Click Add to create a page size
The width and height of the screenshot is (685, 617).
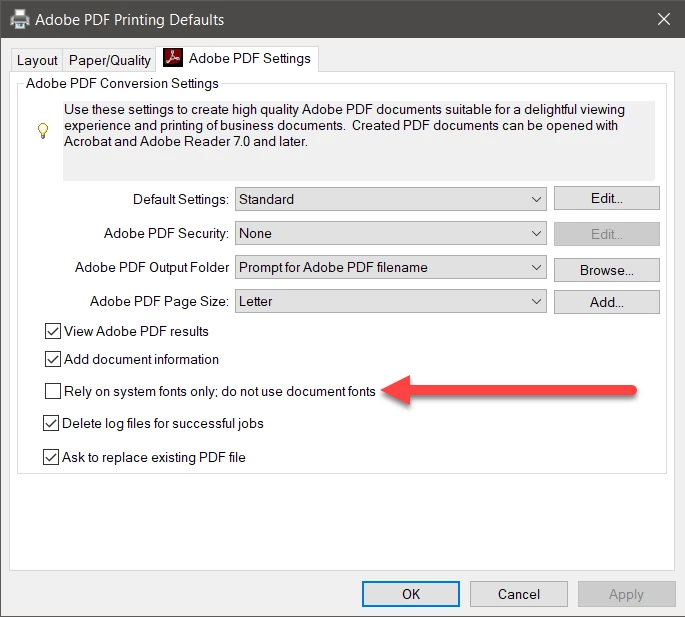[x=607, y=302]
